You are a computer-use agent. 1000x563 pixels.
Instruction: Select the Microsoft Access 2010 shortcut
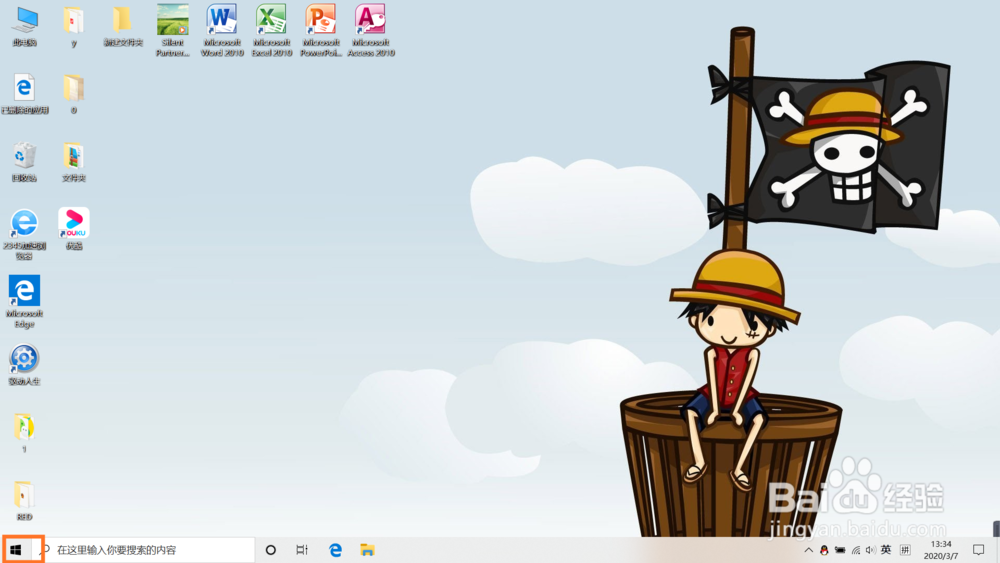[x=371, y=30]
